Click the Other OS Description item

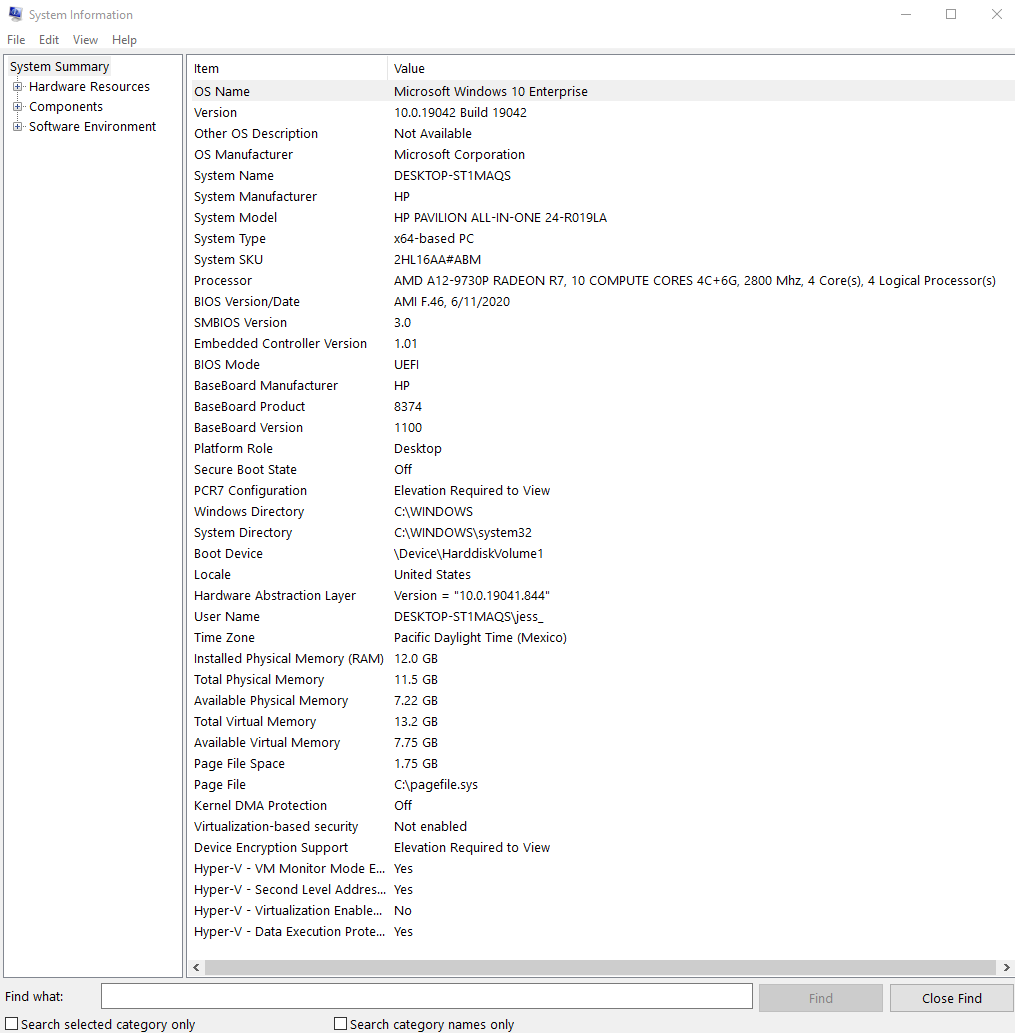click(x=256, y=134)
